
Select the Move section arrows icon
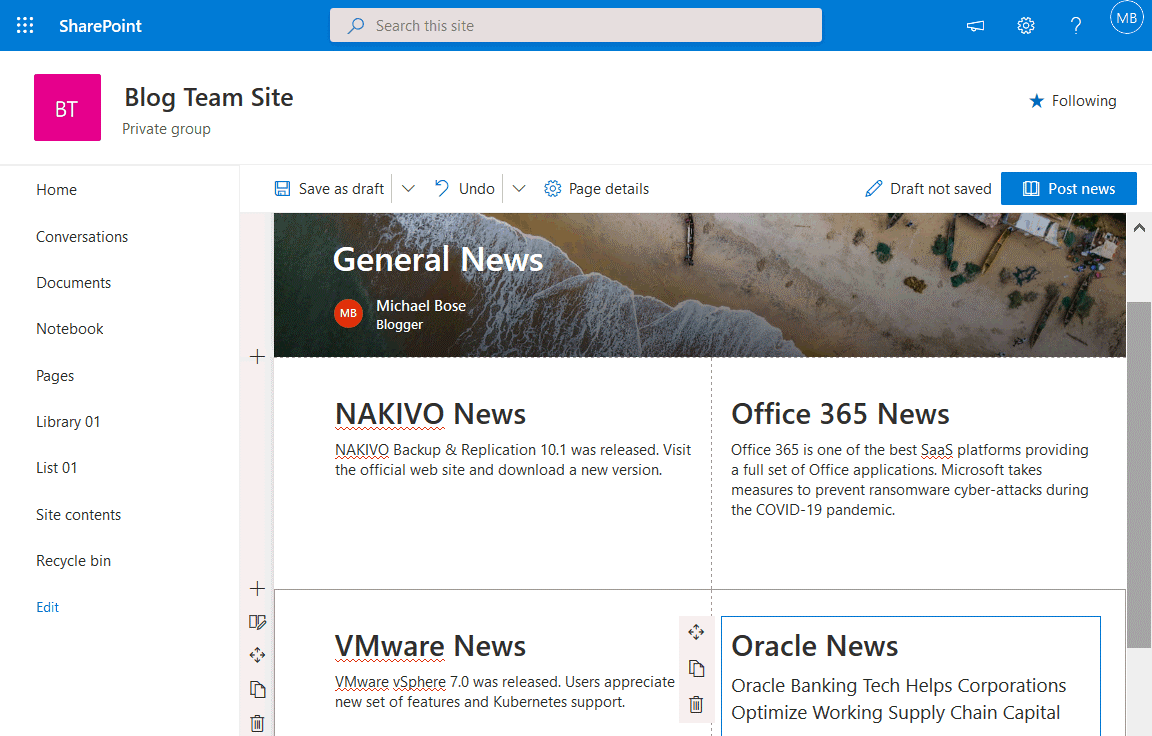257,655
